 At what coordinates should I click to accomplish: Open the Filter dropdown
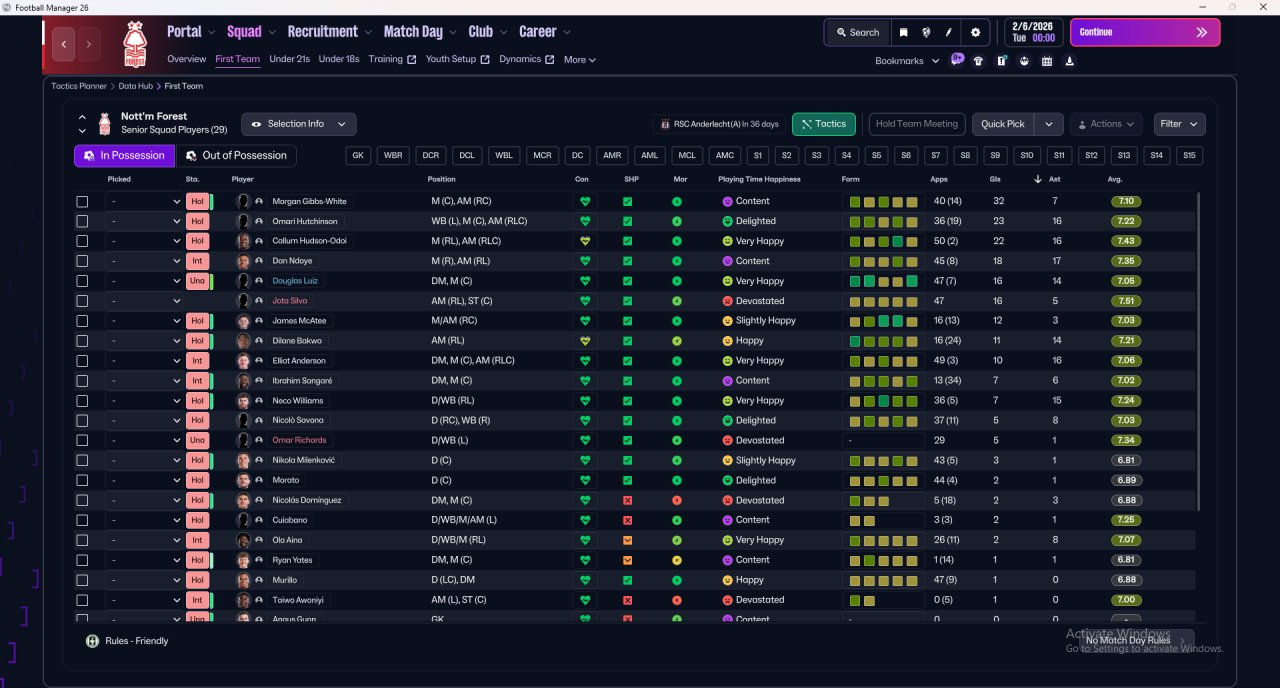point(1179,124)
